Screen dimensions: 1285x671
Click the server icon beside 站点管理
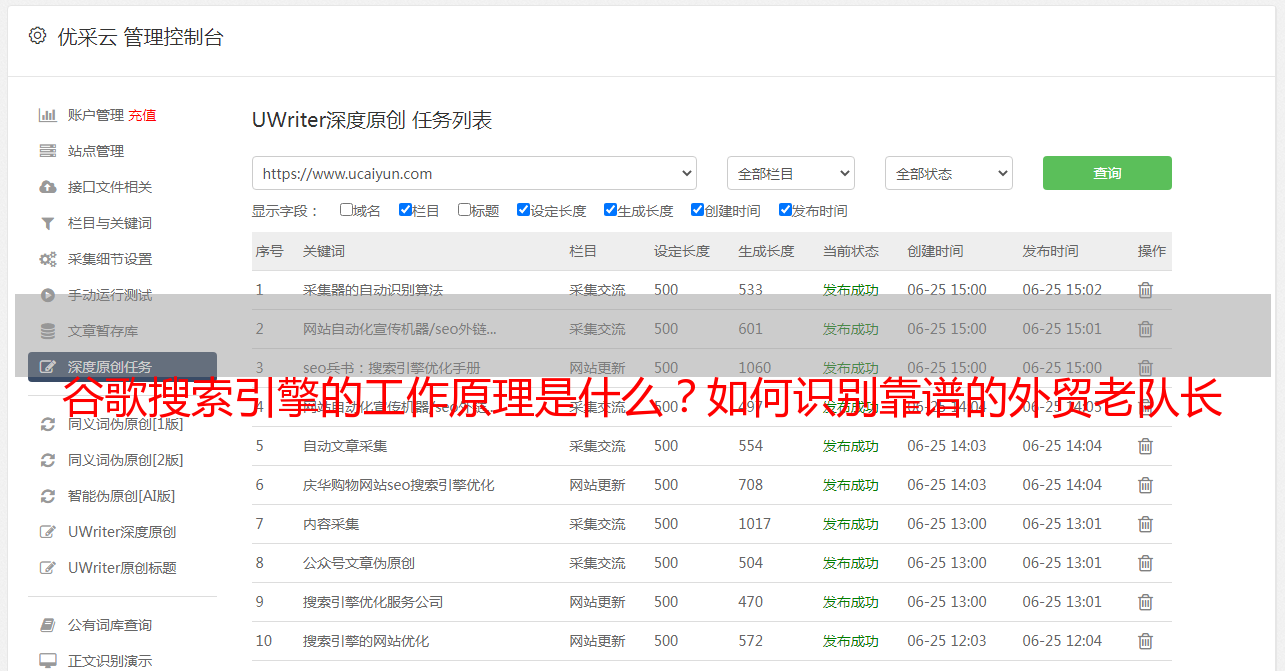[47, 151]
